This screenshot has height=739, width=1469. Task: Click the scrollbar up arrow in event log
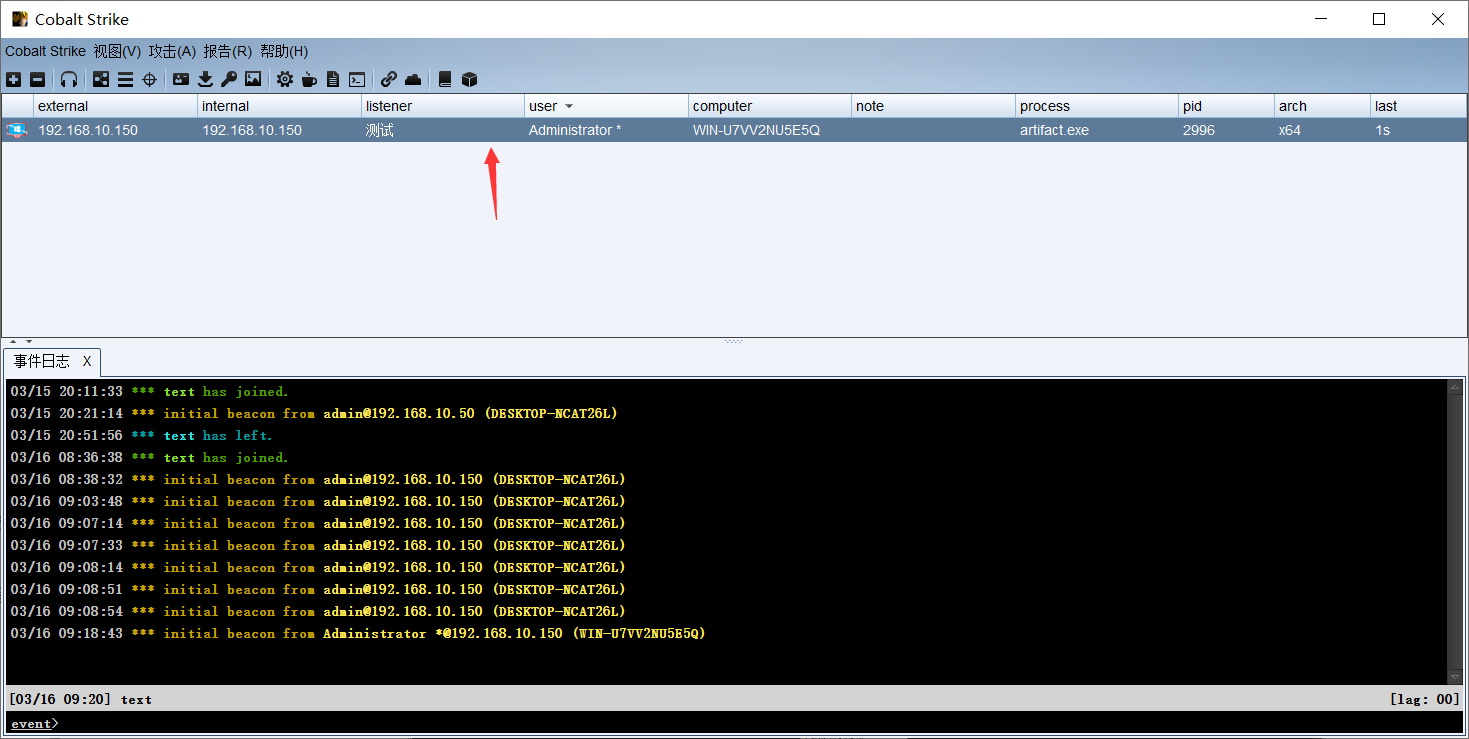1455,387
